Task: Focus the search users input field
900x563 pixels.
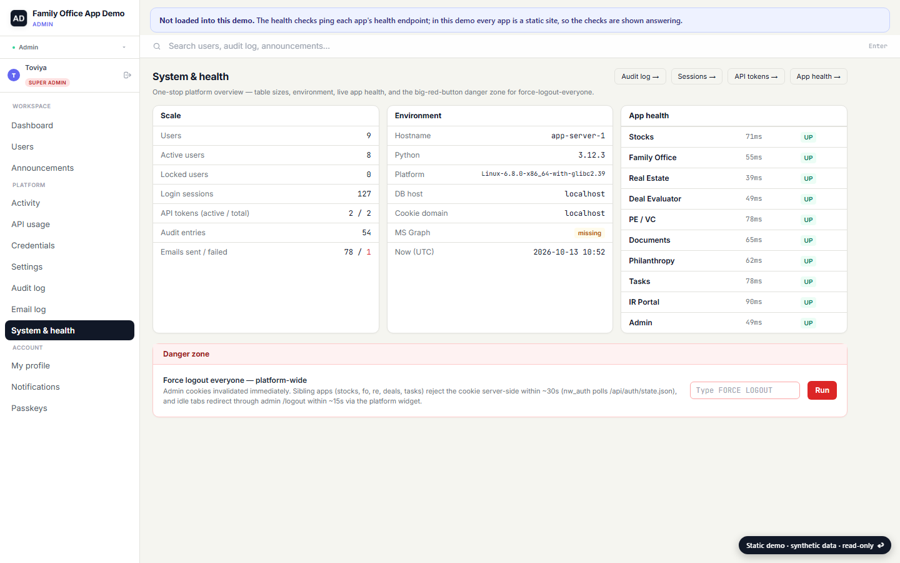Action: coord(514,46)
